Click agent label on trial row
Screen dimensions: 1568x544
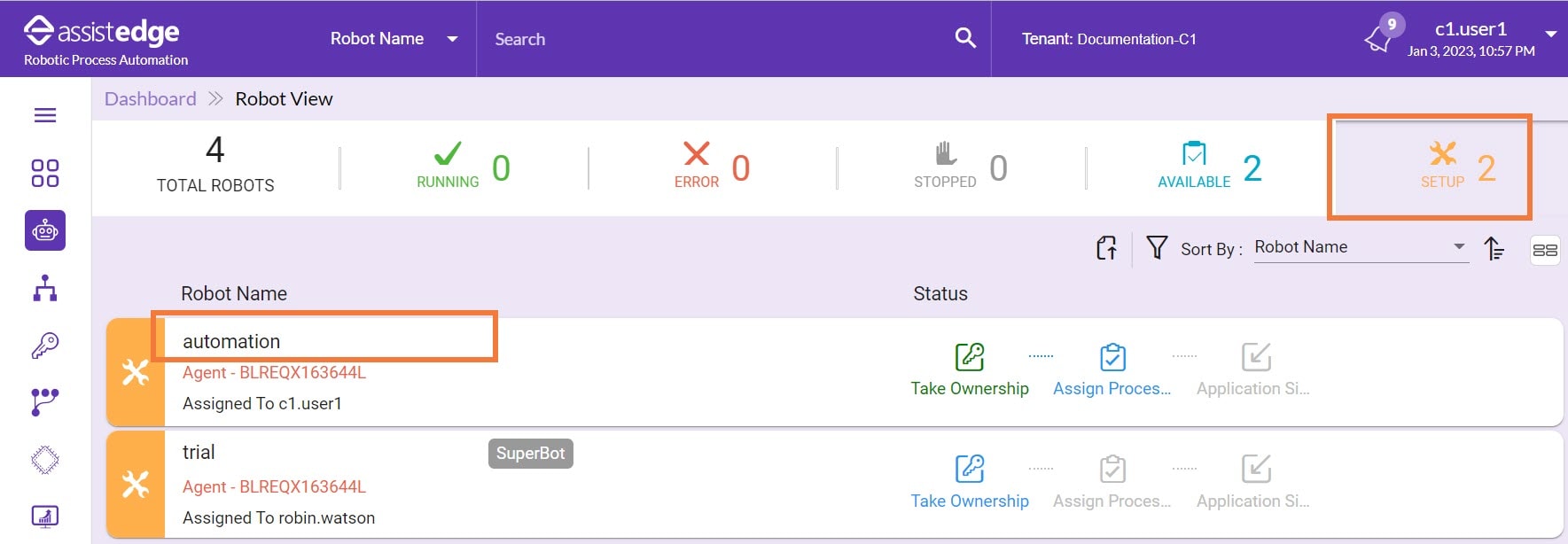coord(274,487)
